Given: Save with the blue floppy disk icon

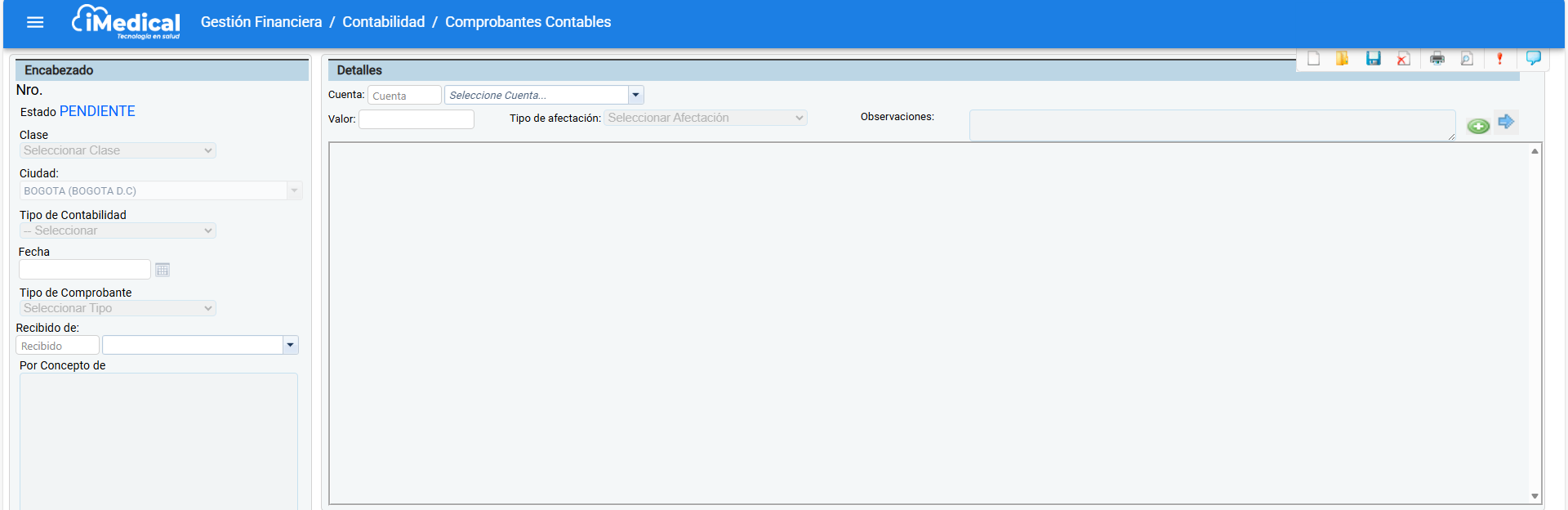Looking at the screenshot, I should click(1373, 59).
